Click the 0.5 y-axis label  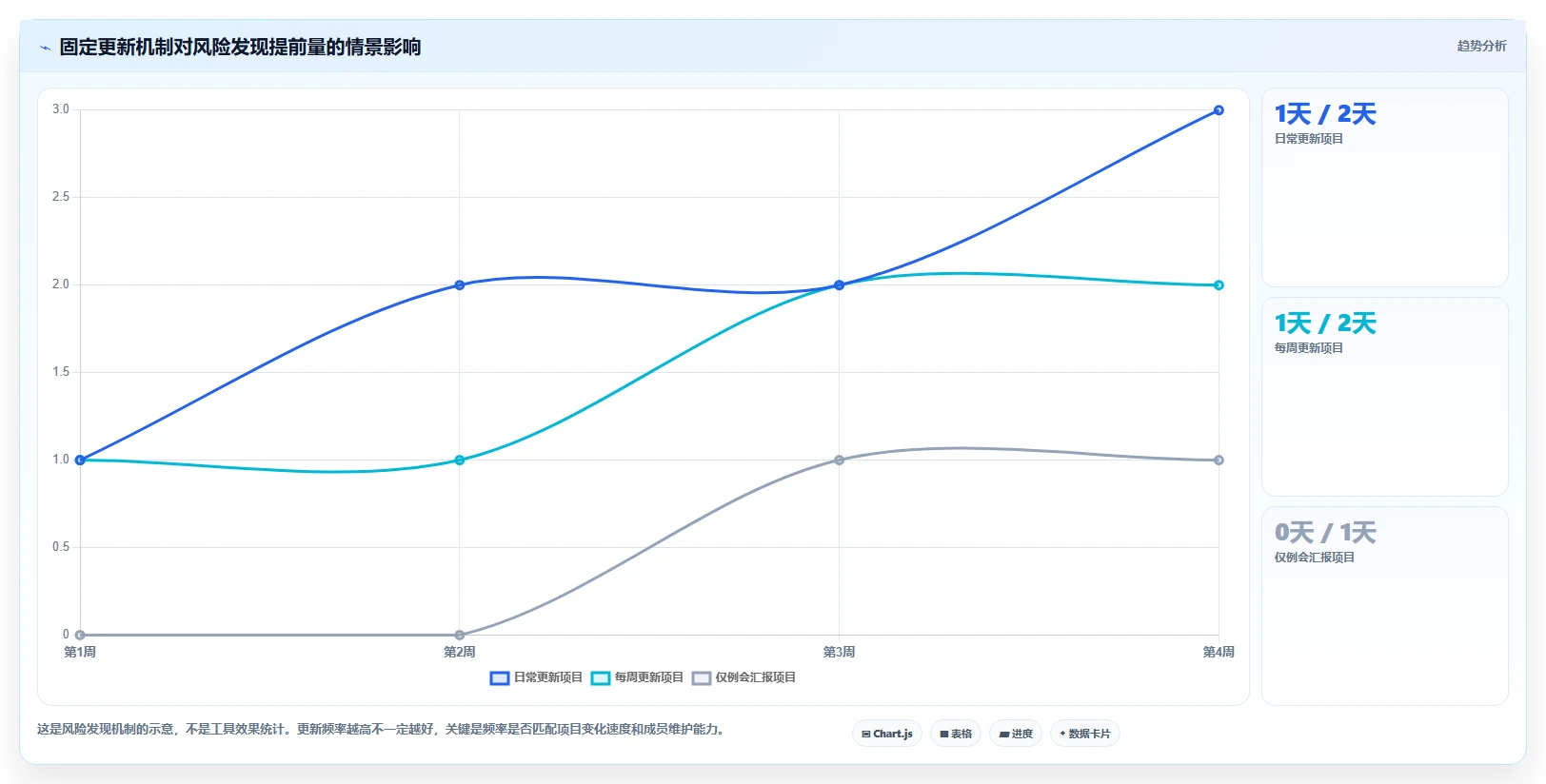point(61,547)
